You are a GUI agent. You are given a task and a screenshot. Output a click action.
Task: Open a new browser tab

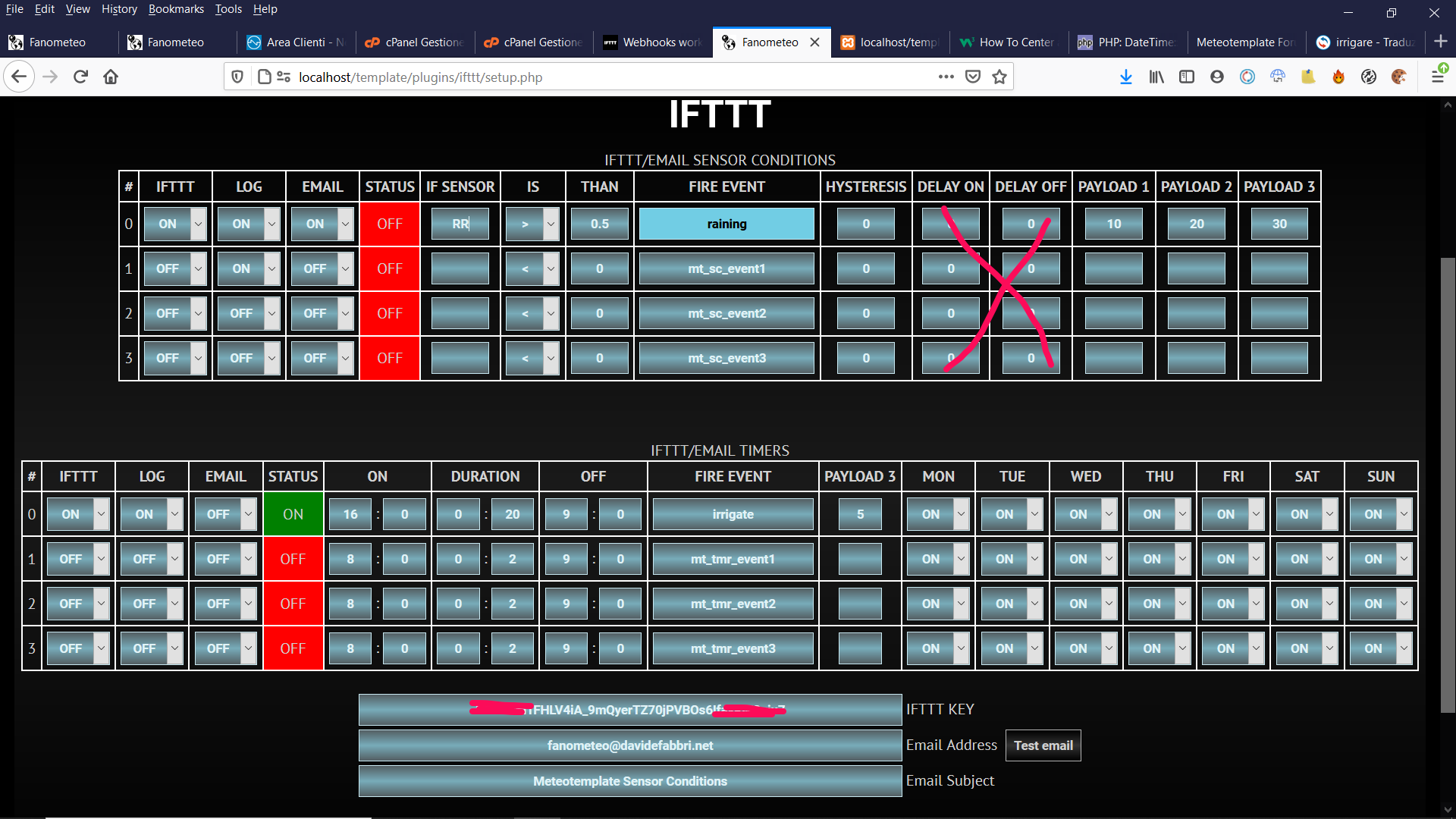(x=1441, y=42)
